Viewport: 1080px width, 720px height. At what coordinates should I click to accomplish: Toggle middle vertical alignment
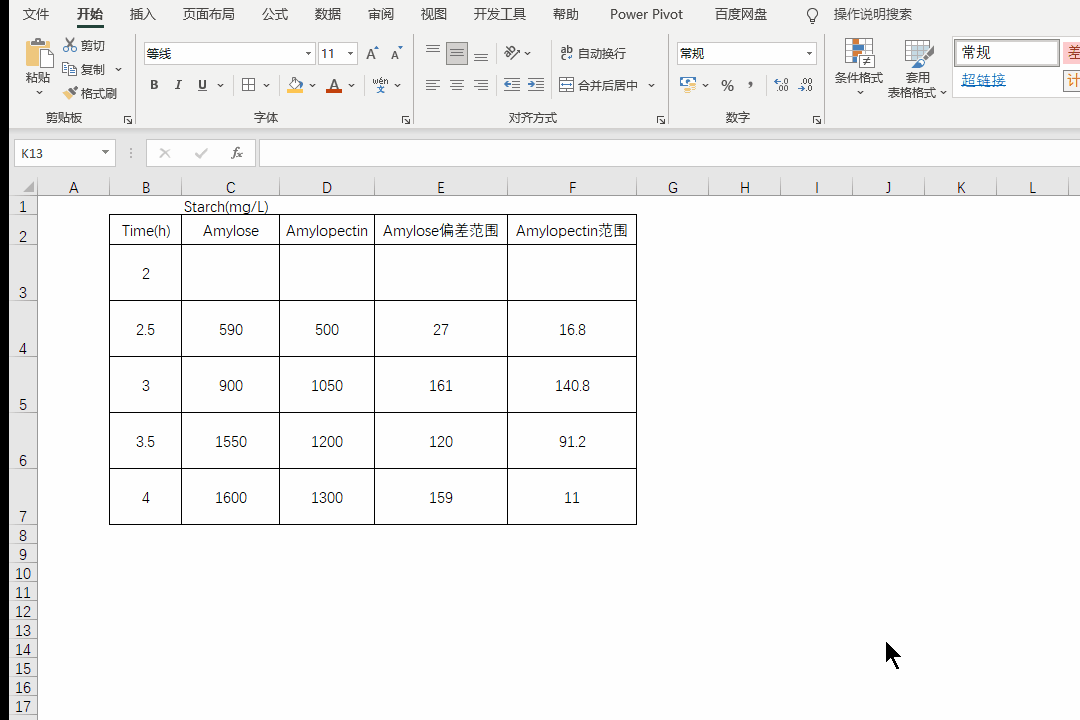[457, 53]
